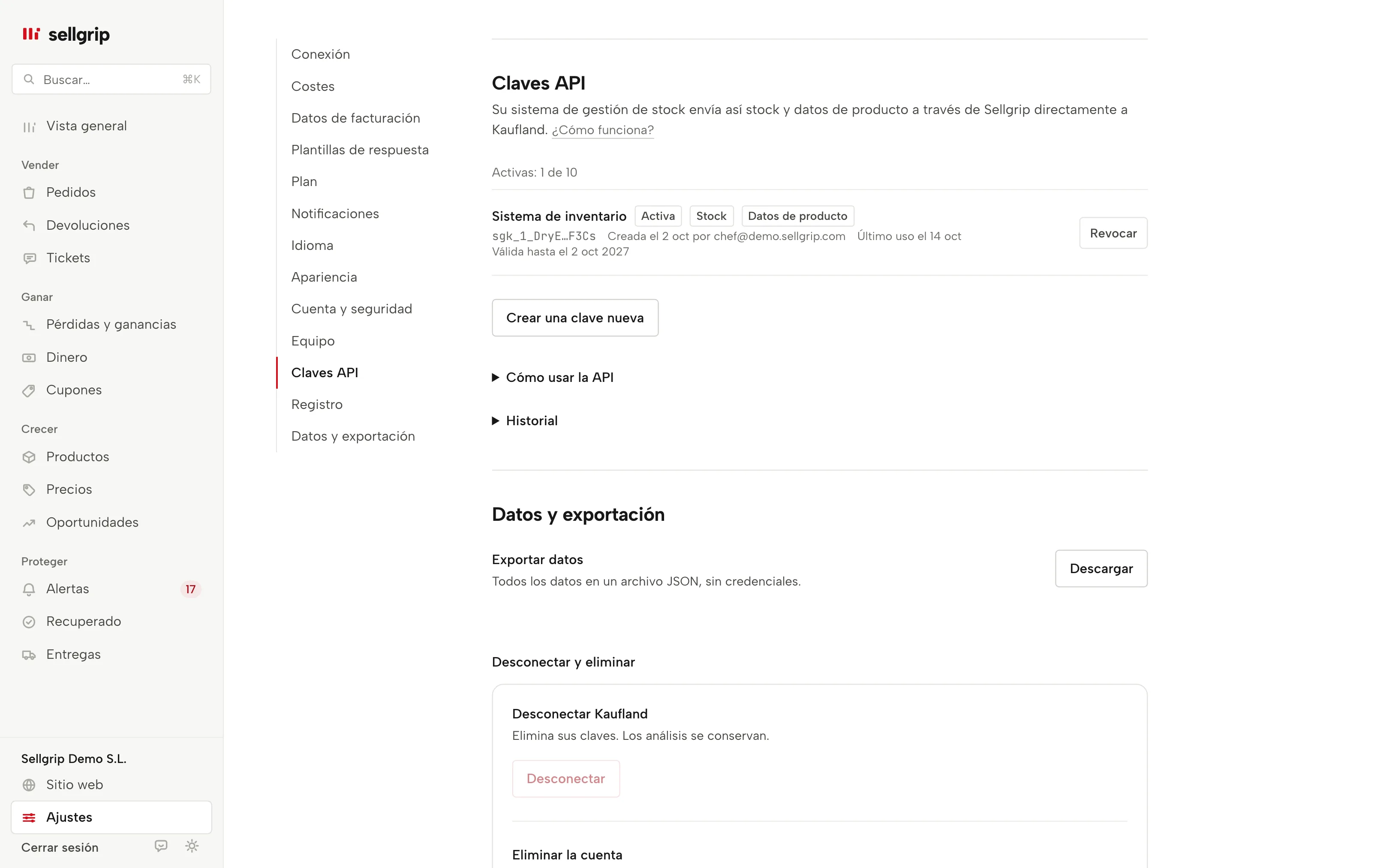This screenshot has height=868, width=1389.
Task: Click the Precios price tag icon
Action: point(29,490)
